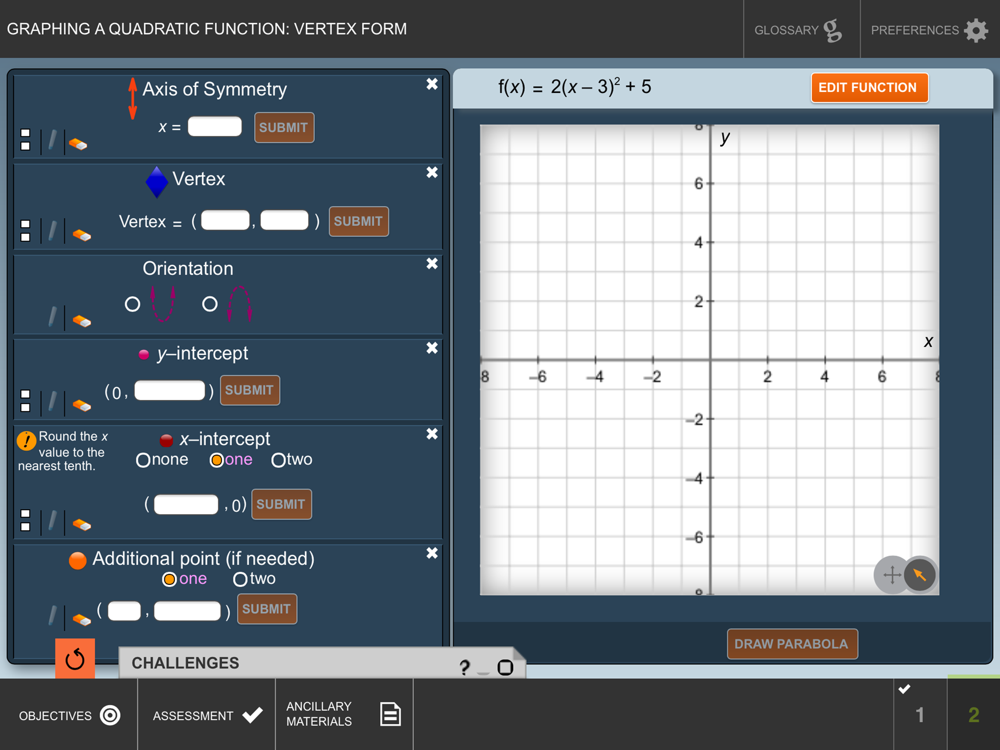The image size is (1000, 750).
Task: Select the x-intercept pencil tool
Action: pyautogui.click(x=52, y=520)
